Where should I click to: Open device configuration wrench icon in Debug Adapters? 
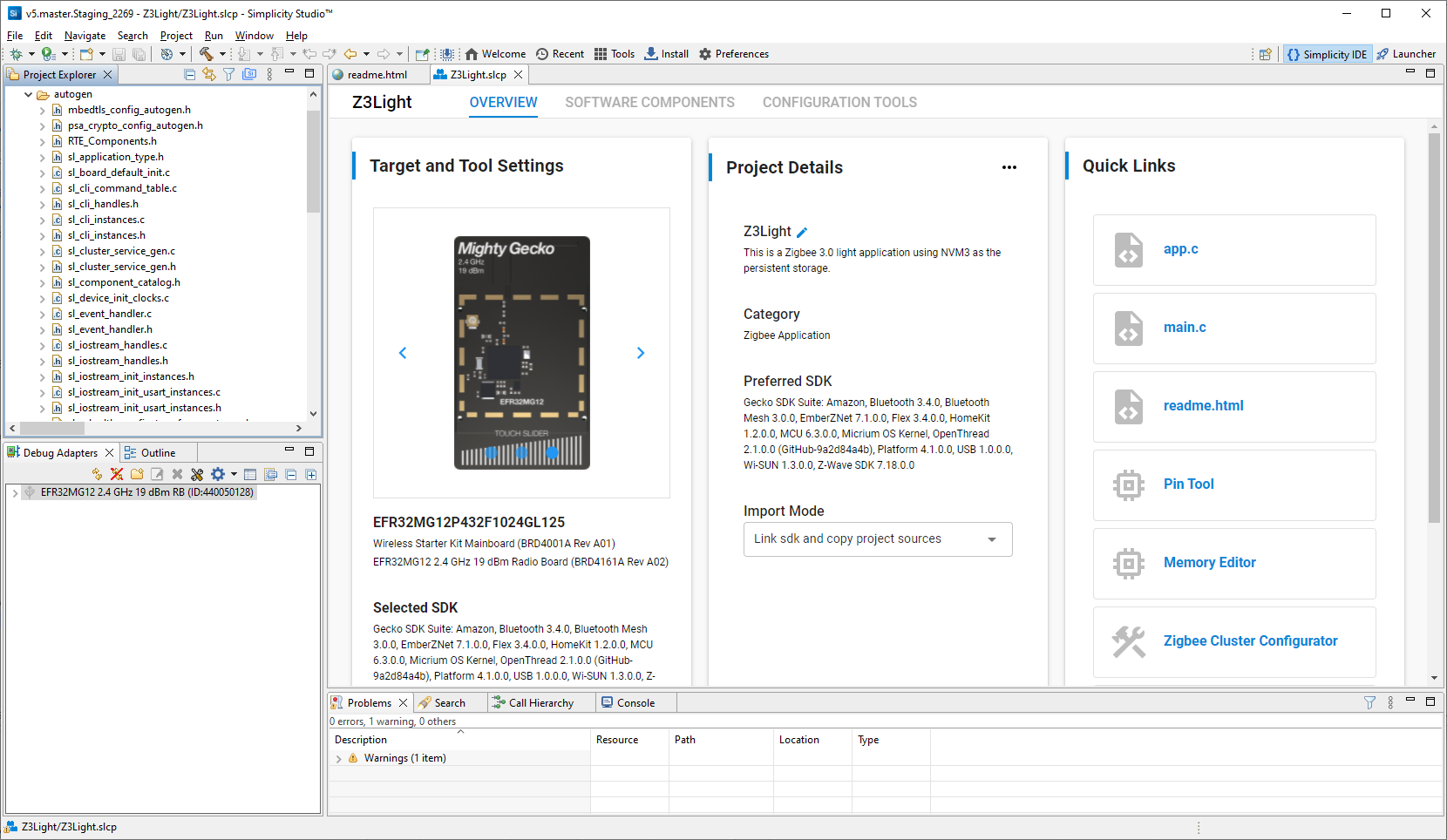[x=197, y=475]
